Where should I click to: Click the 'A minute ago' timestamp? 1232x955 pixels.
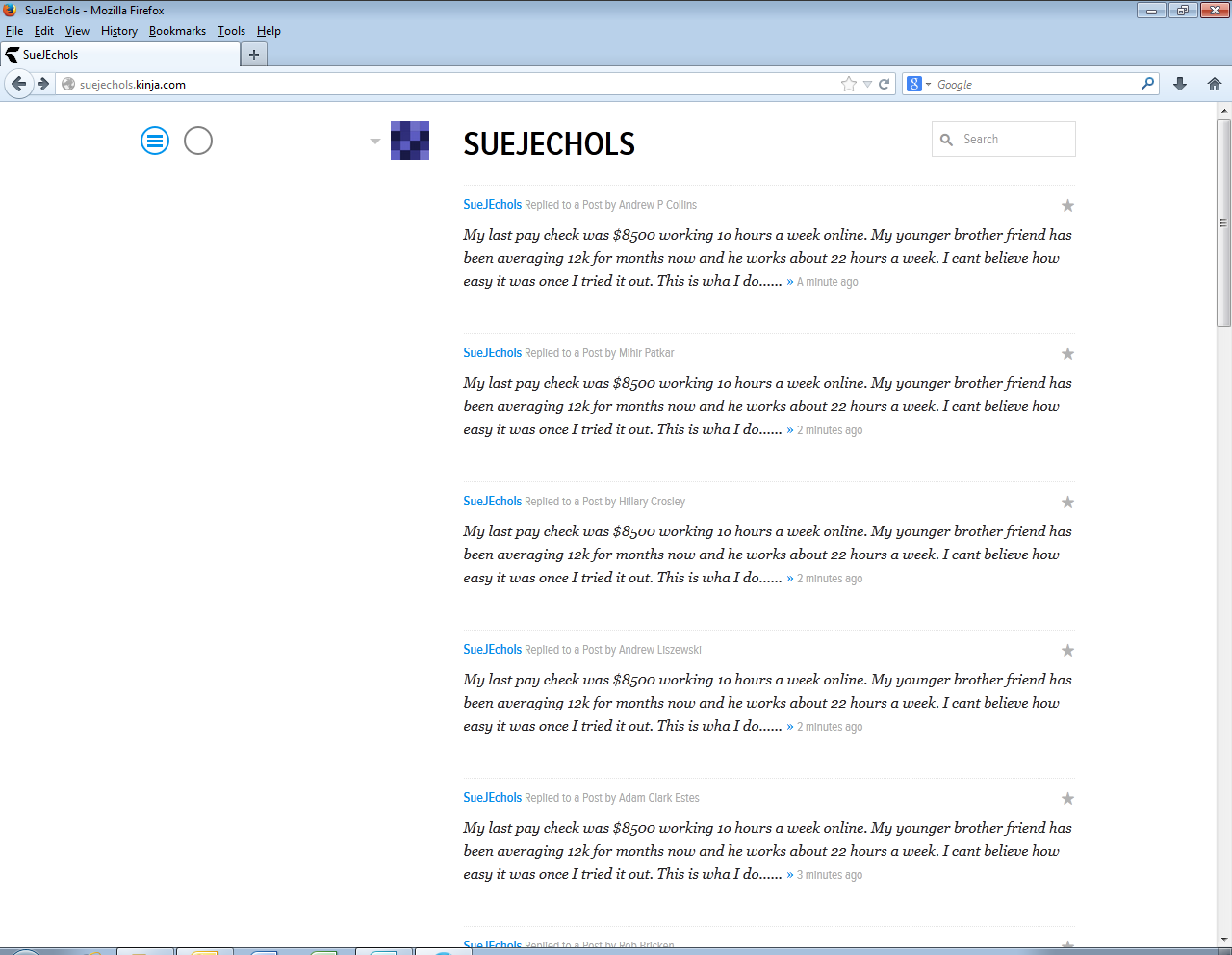point(828,282)
